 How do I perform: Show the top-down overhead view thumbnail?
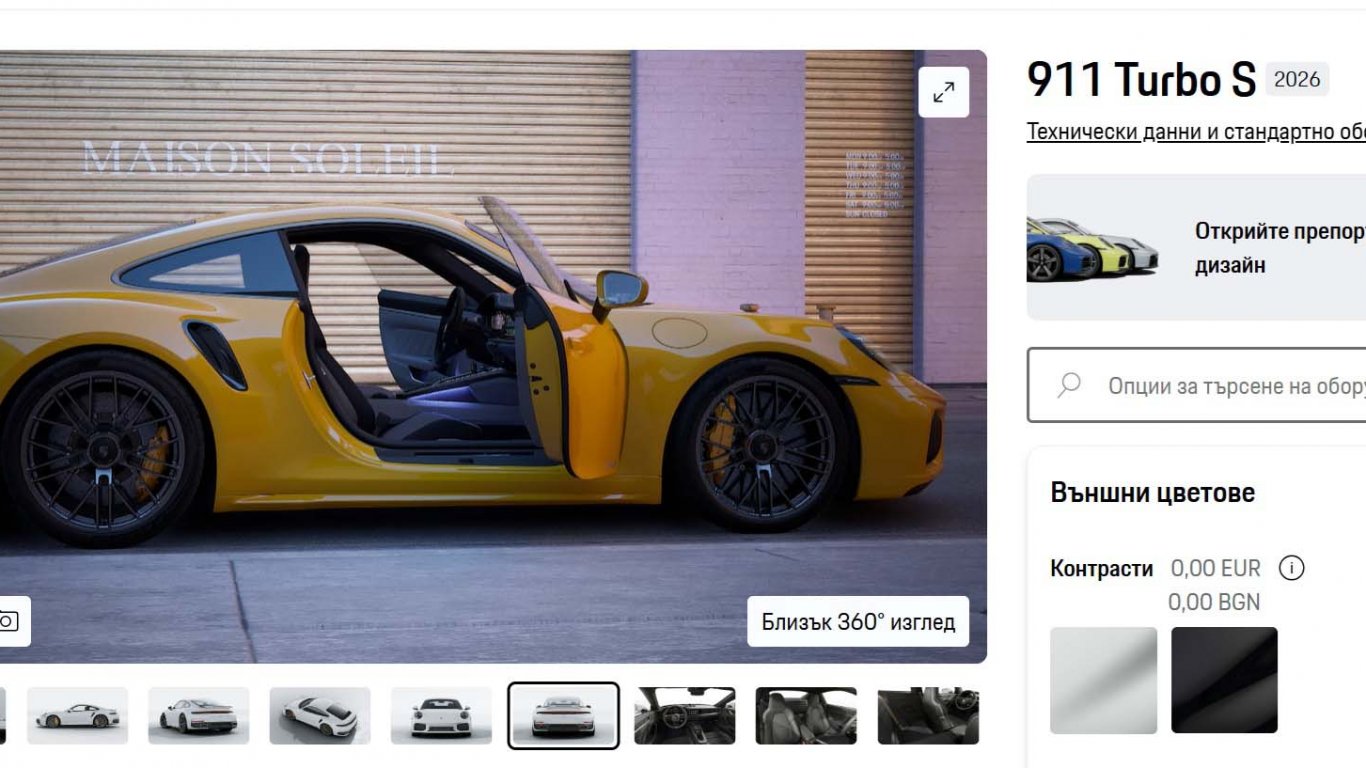tap(320, 716)
